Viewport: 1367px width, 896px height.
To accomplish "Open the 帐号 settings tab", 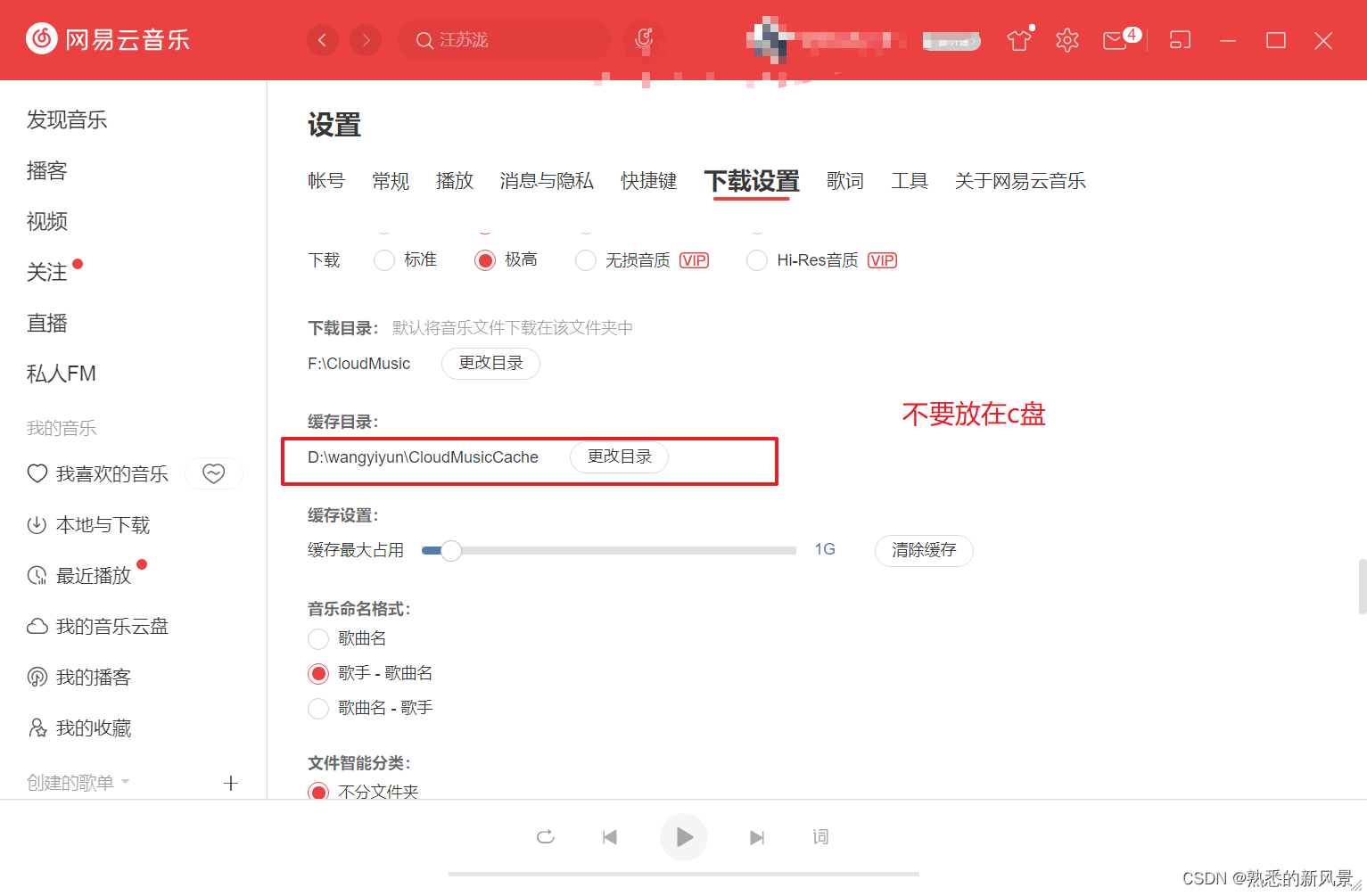I will point(326,181).
